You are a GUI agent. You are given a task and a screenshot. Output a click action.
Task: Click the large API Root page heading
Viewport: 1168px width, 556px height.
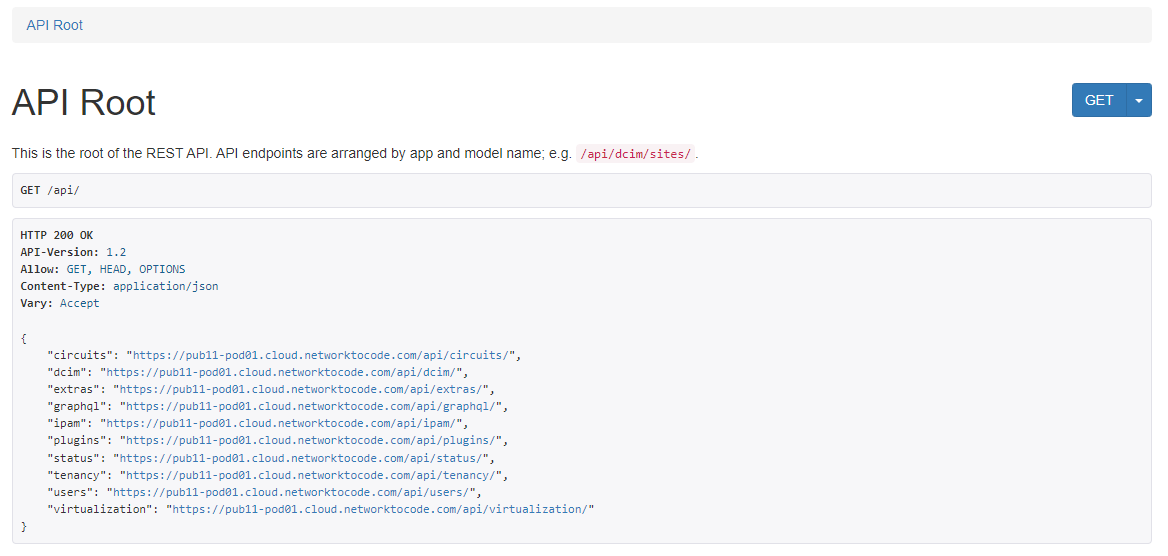pyautogui.click(x=84, y=103)
